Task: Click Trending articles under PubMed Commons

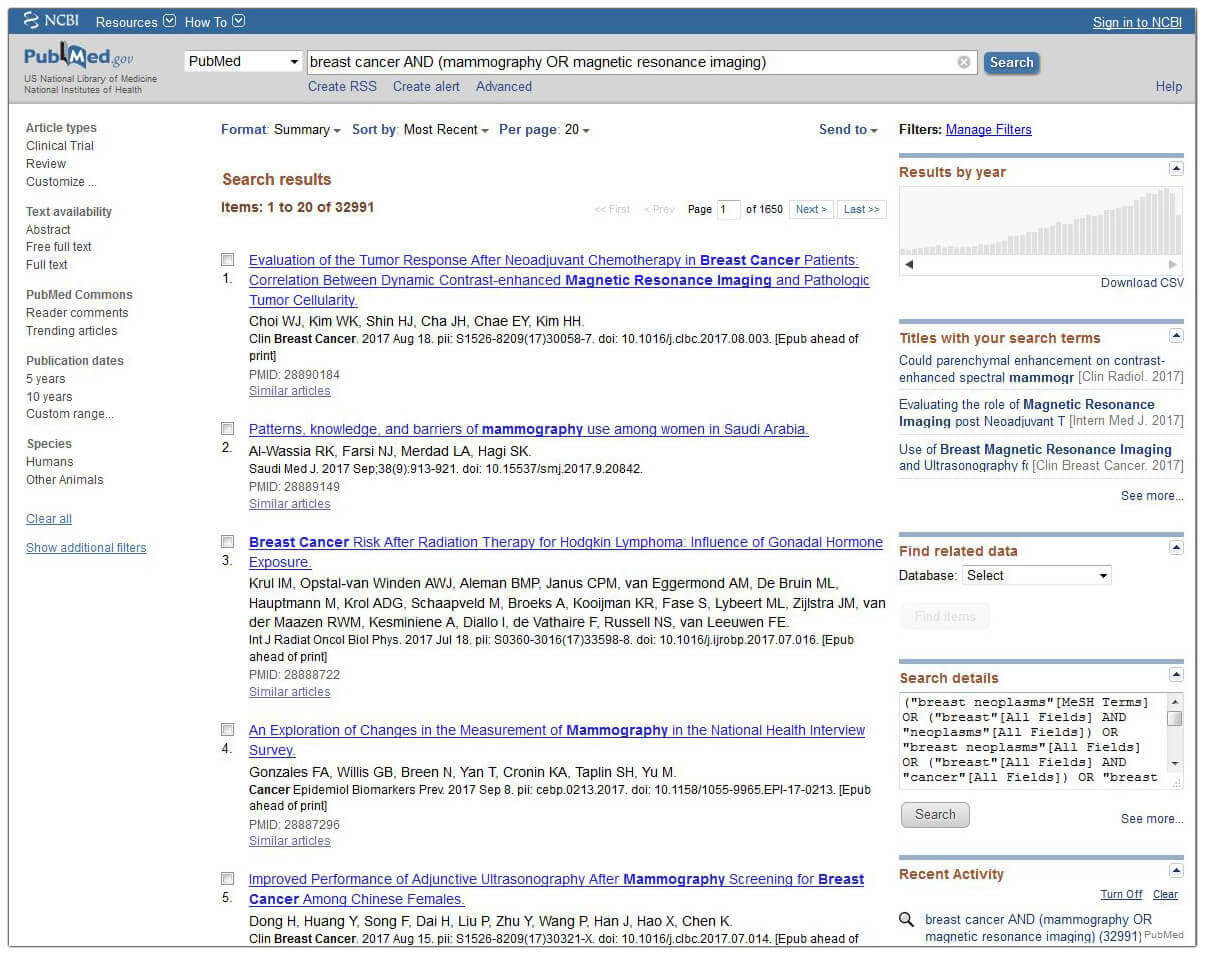Action: pos(71,331)
